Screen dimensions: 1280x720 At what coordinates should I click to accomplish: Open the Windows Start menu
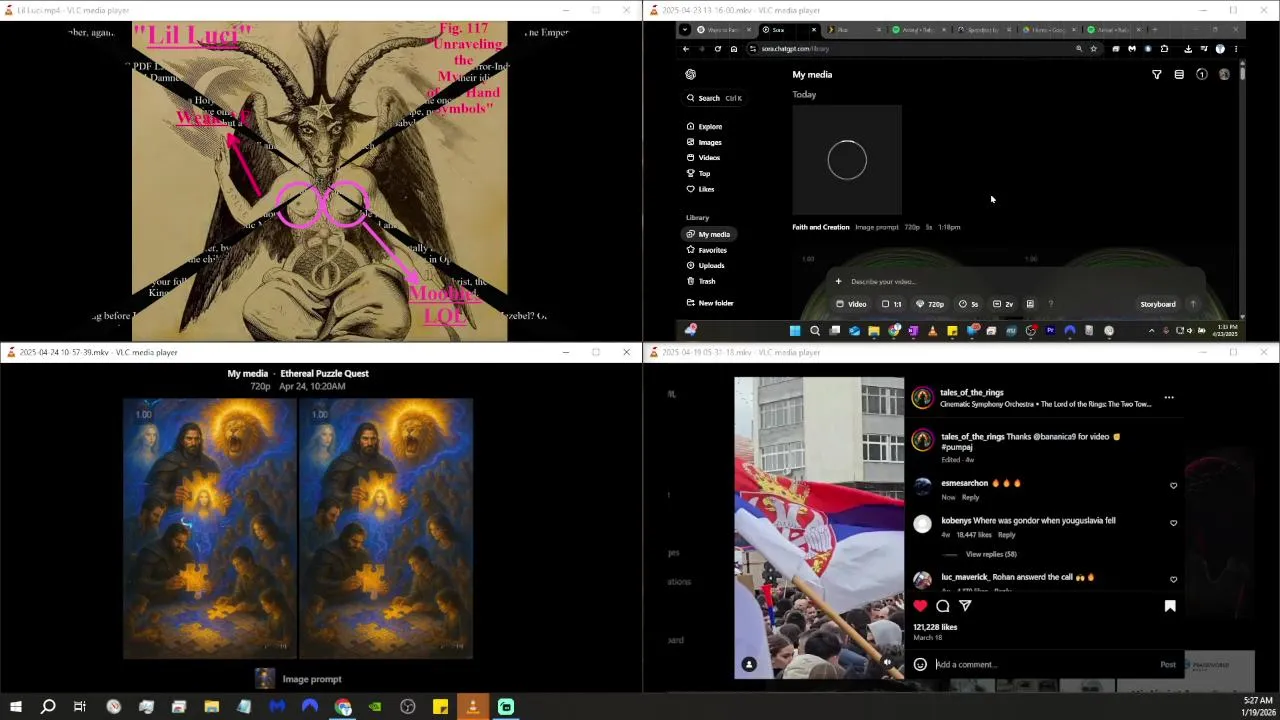(15, 707)
